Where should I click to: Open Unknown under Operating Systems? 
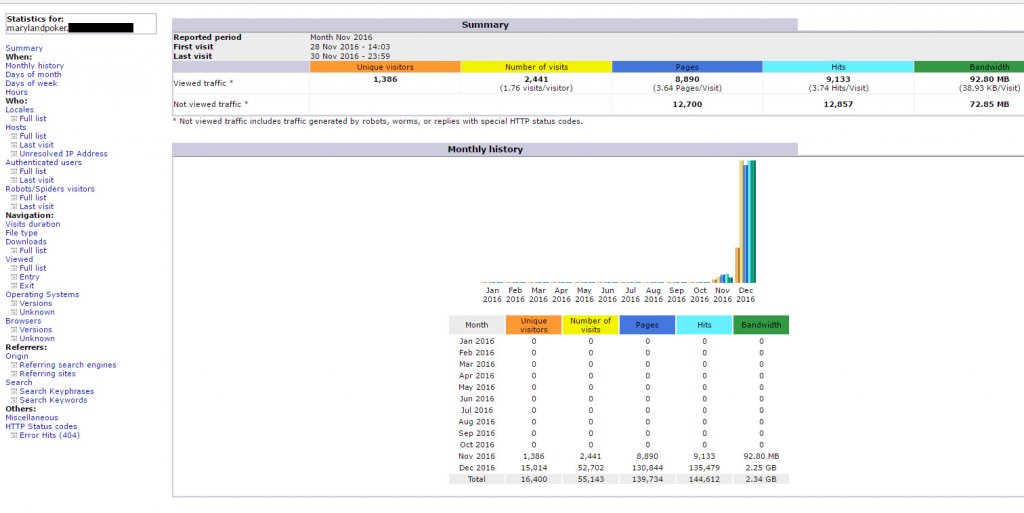[x=37, y=313]
